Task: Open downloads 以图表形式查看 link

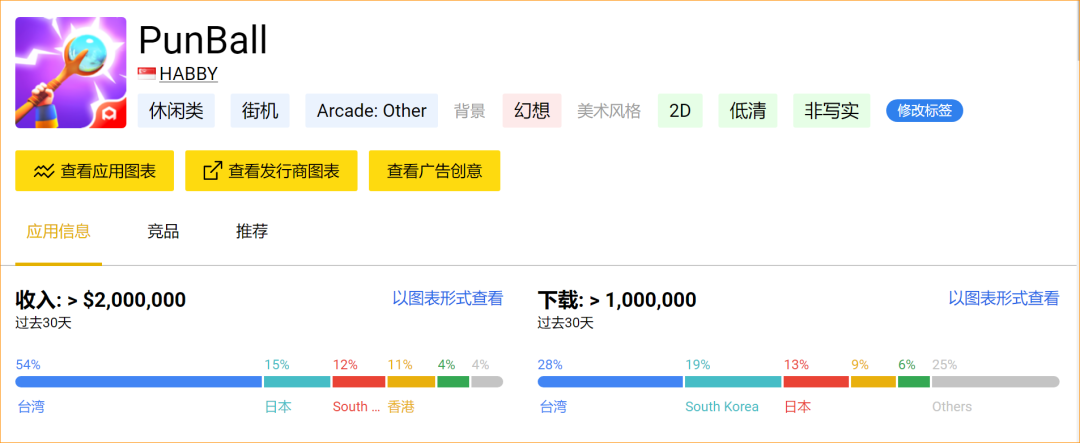Action: pos(1004,298)
